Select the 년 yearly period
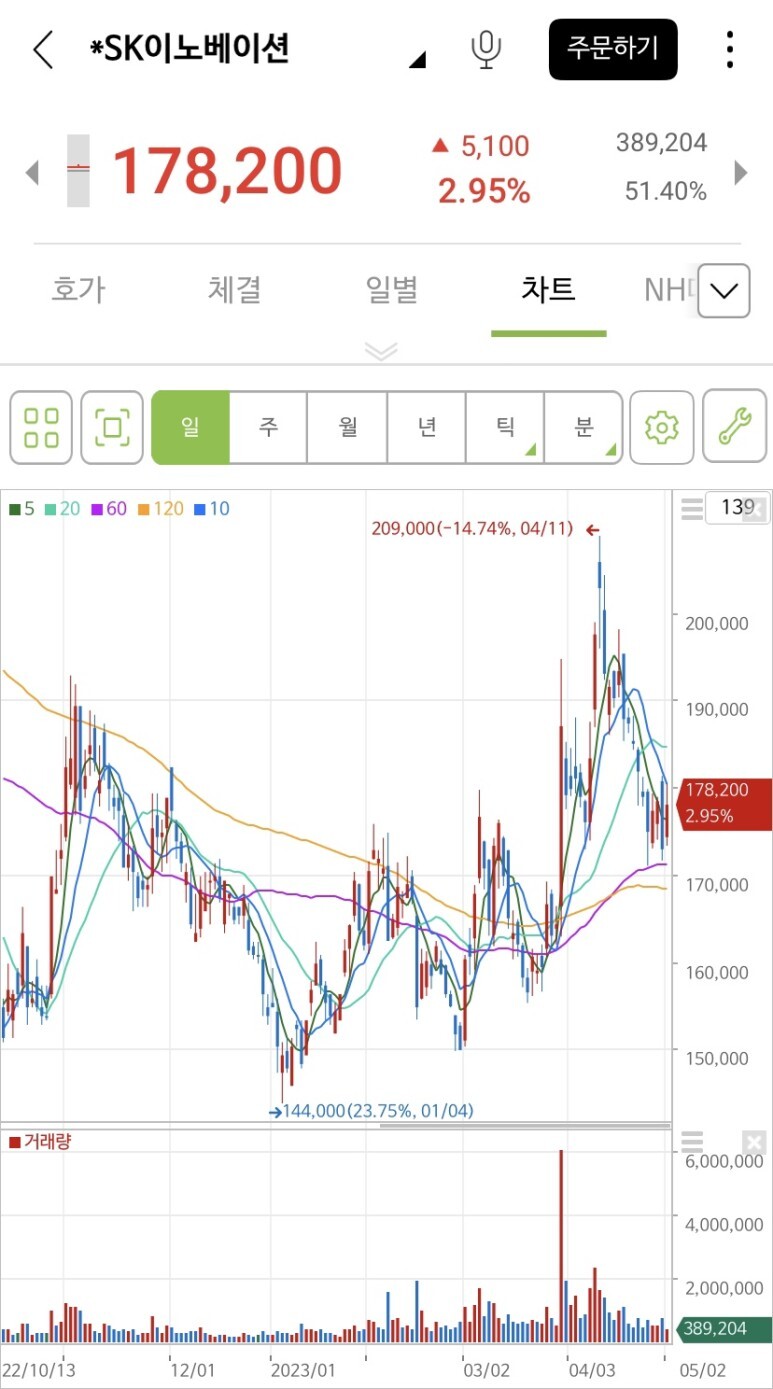 (426, 427)
